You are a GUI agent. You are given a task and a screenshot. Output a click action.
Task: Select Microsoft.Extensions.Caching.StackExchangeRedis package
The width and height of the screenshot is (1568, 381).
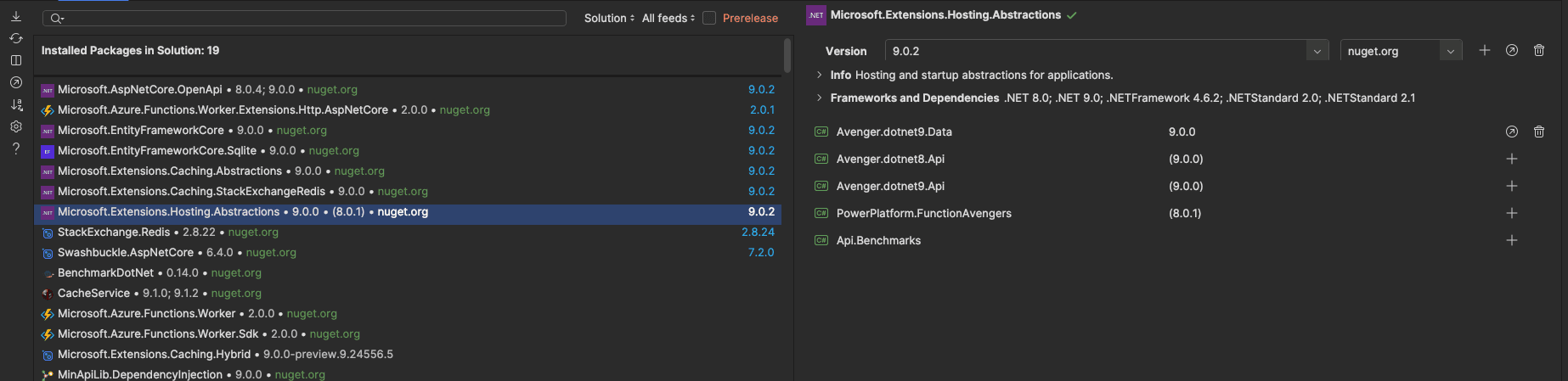tap(408, 191)
